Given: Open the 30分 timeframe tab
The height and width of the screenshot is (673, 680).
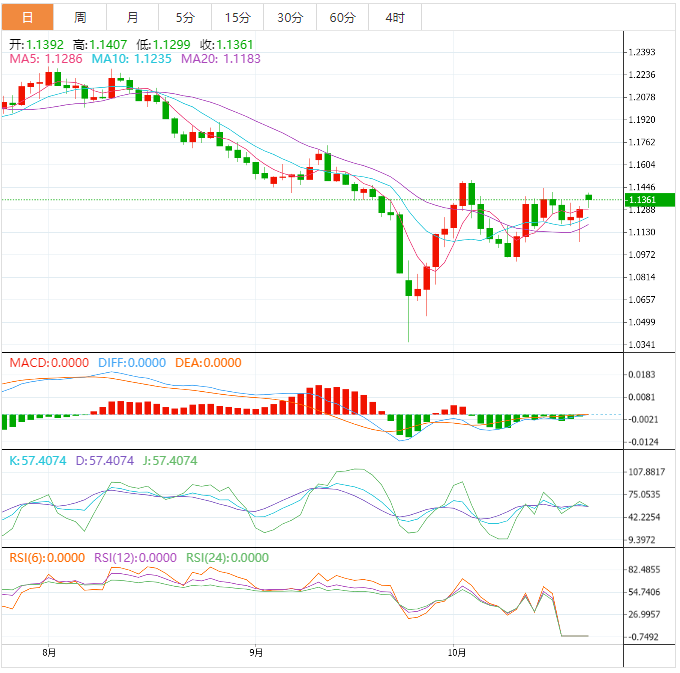Looking at the screenshot, I should 290,17.
